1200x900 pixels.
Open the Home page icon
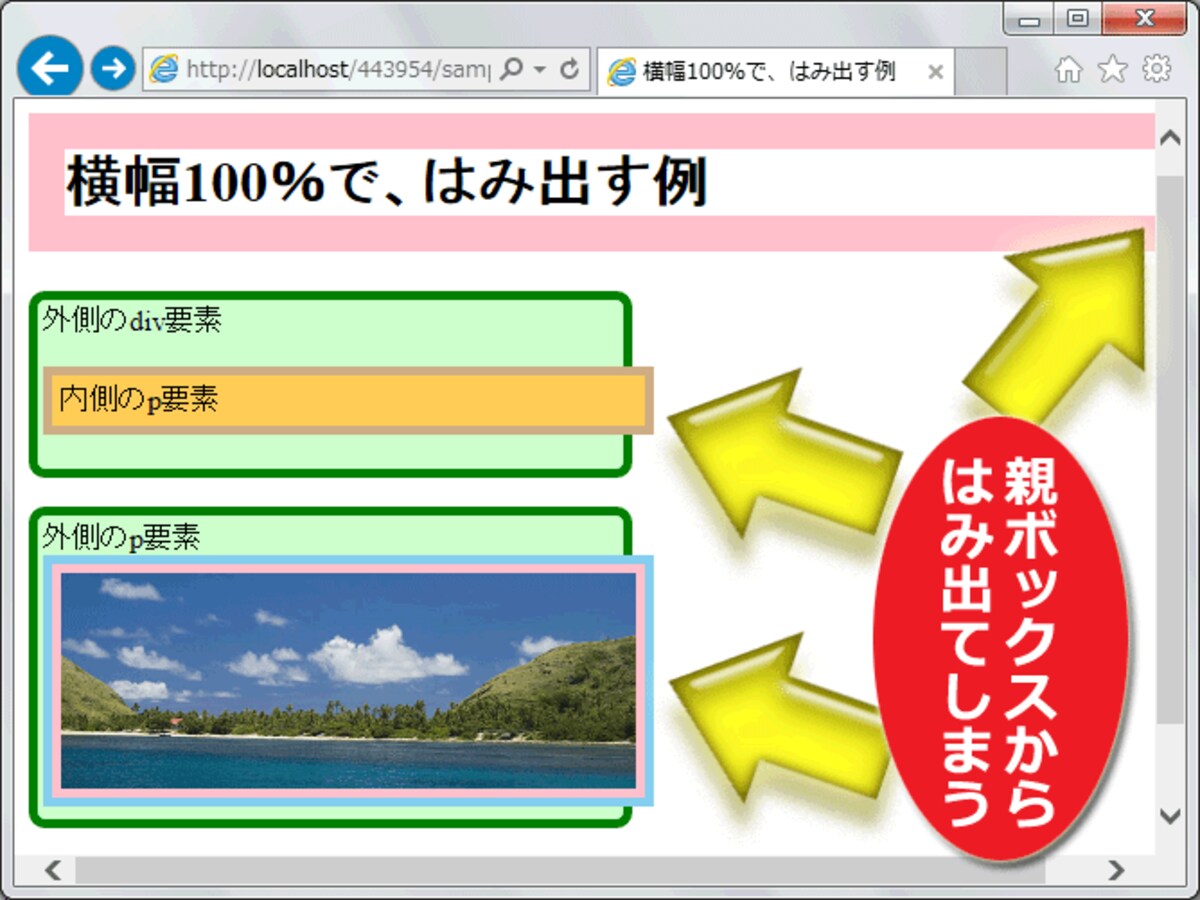click(x=1069, y=68)
